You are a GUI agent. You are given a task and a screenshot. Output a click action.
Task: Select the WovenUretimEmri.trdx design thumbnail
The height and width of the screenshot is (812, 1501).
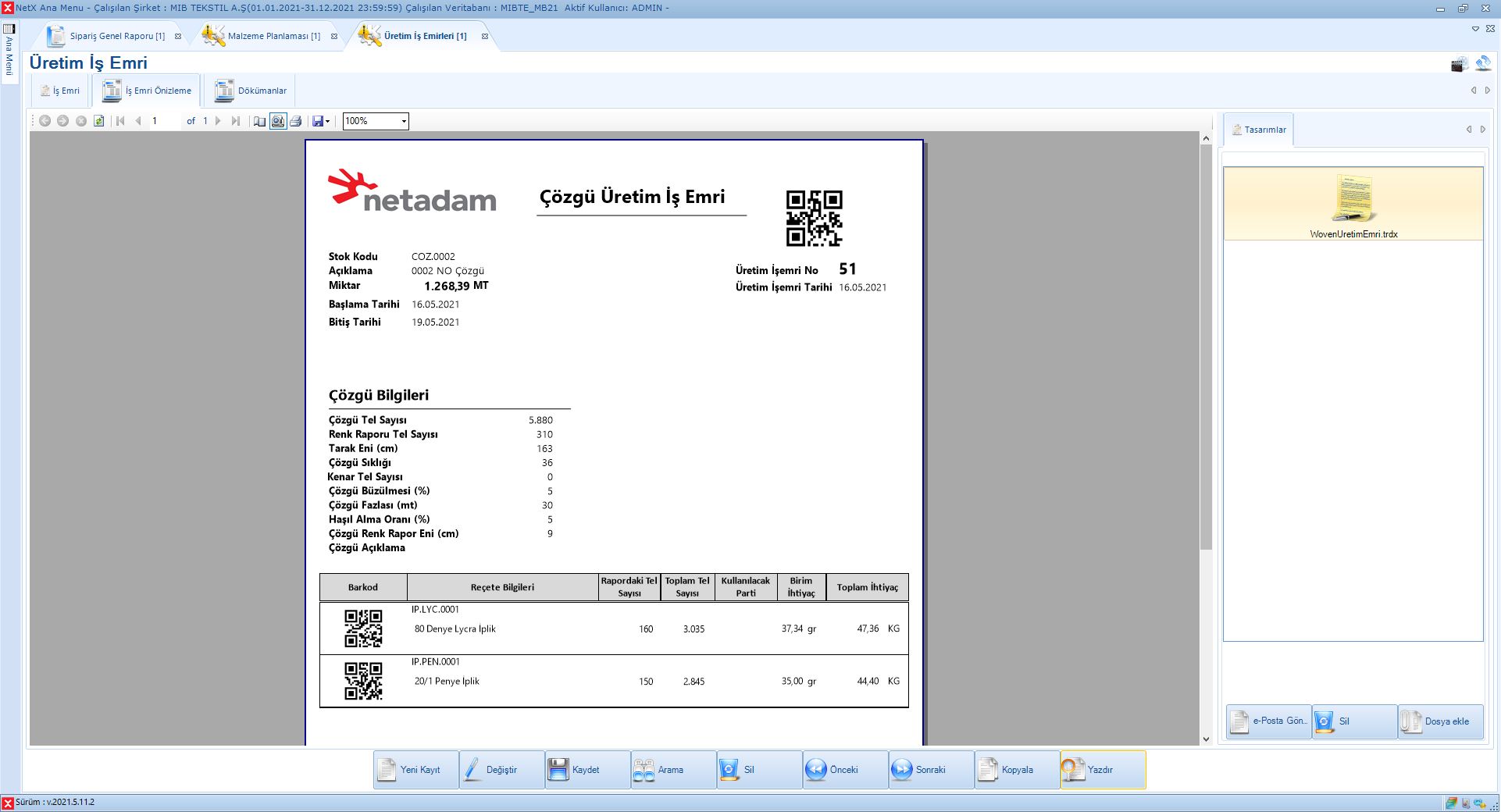point(1353,205)
